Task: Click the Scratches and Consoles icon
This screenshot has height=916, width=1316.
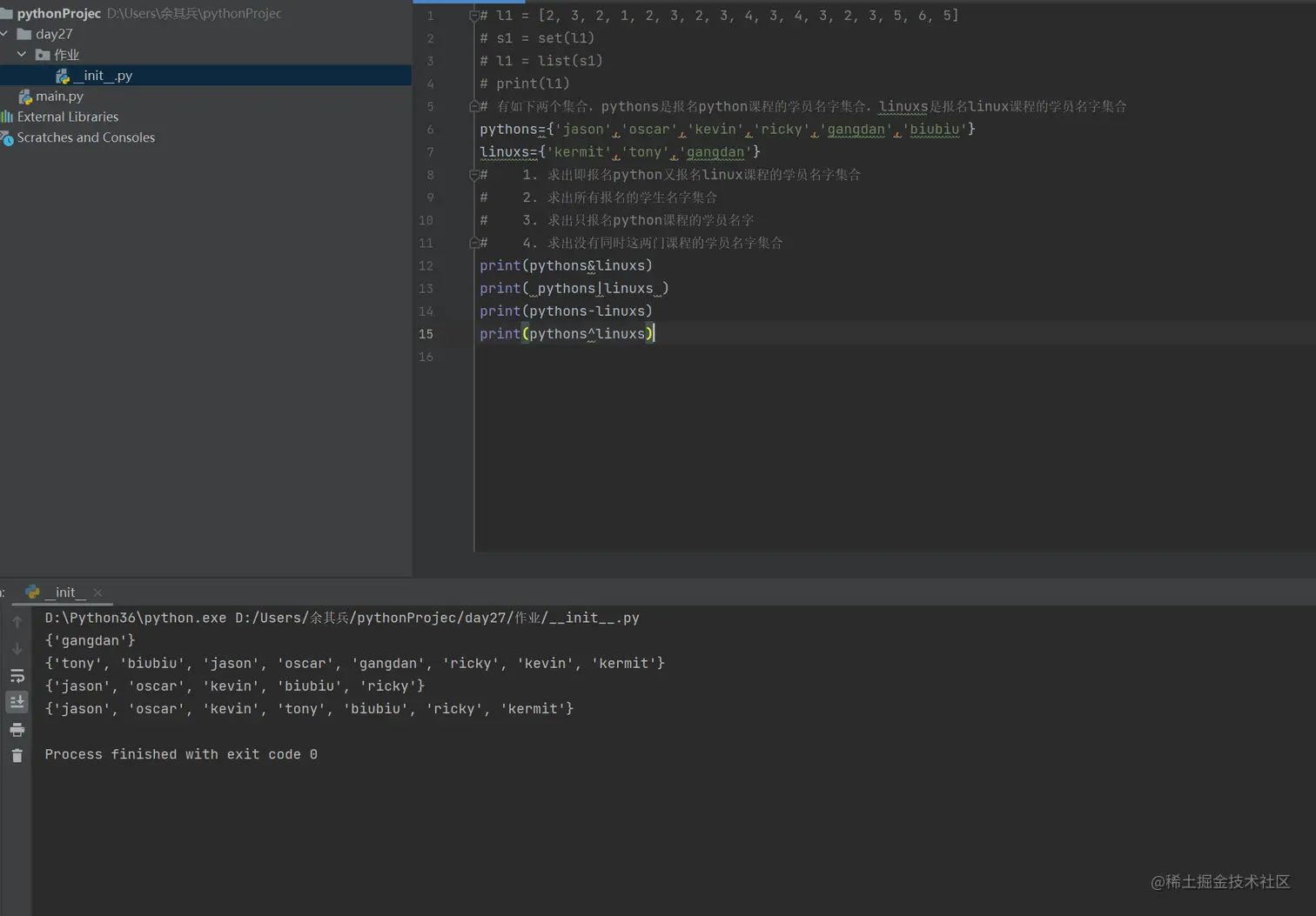Action: pyautogui.click(x=7, y=137)
